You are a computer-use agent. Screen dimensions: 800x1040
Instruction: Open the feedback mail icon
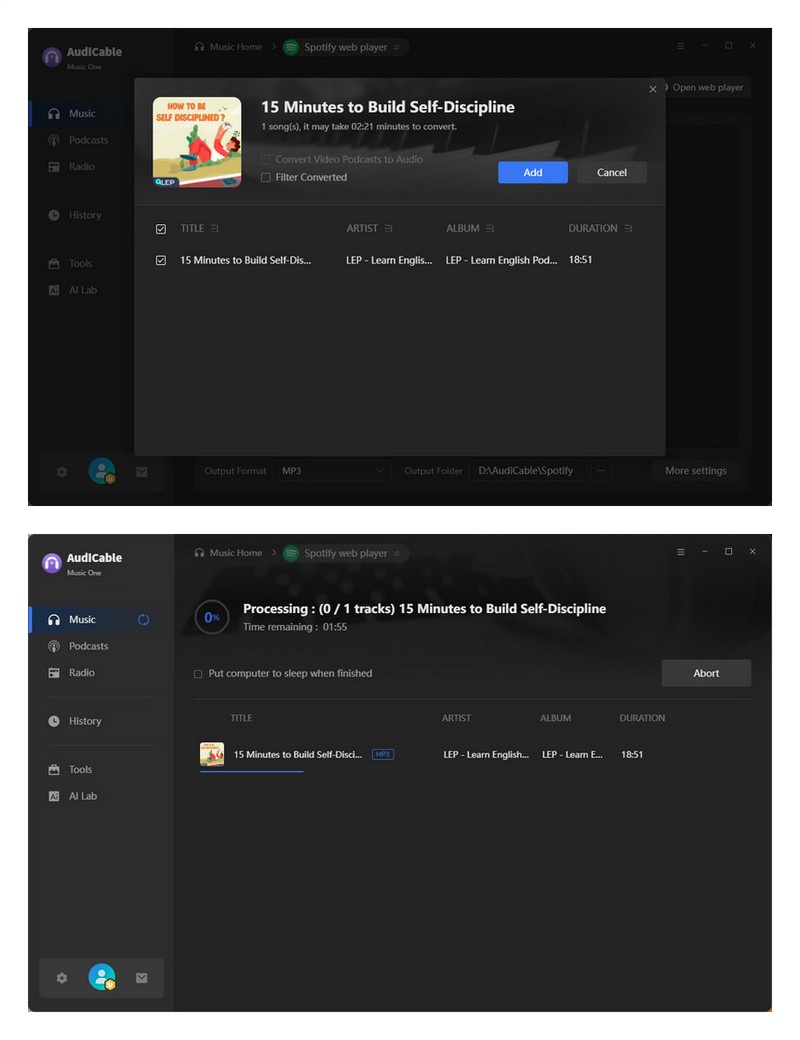[x=140, y=472]
